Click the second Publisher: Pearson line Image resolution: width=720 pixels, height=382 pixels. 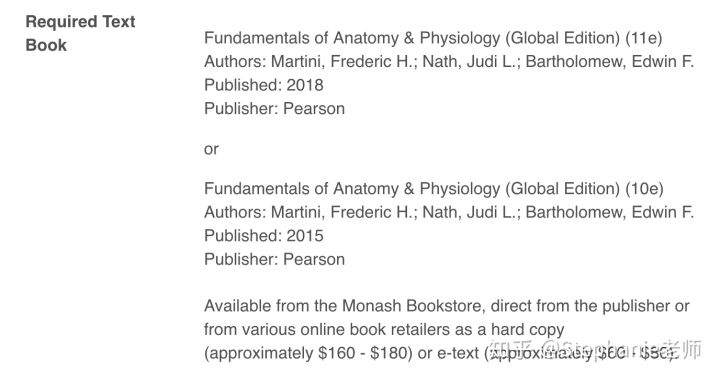tap(274, 259)
